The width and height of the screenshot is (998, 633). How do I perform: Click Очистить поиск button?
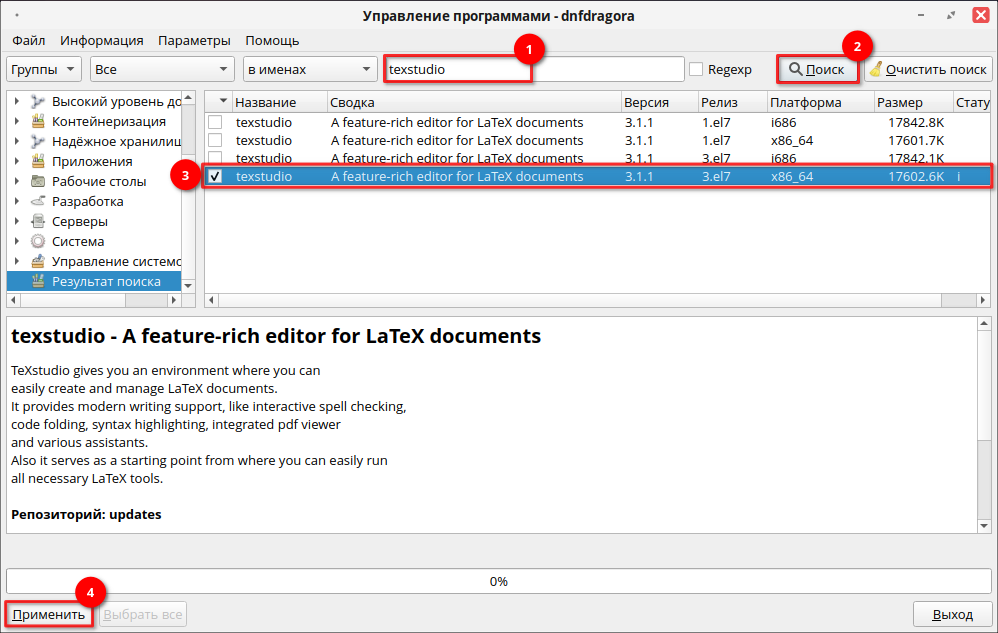929,69
